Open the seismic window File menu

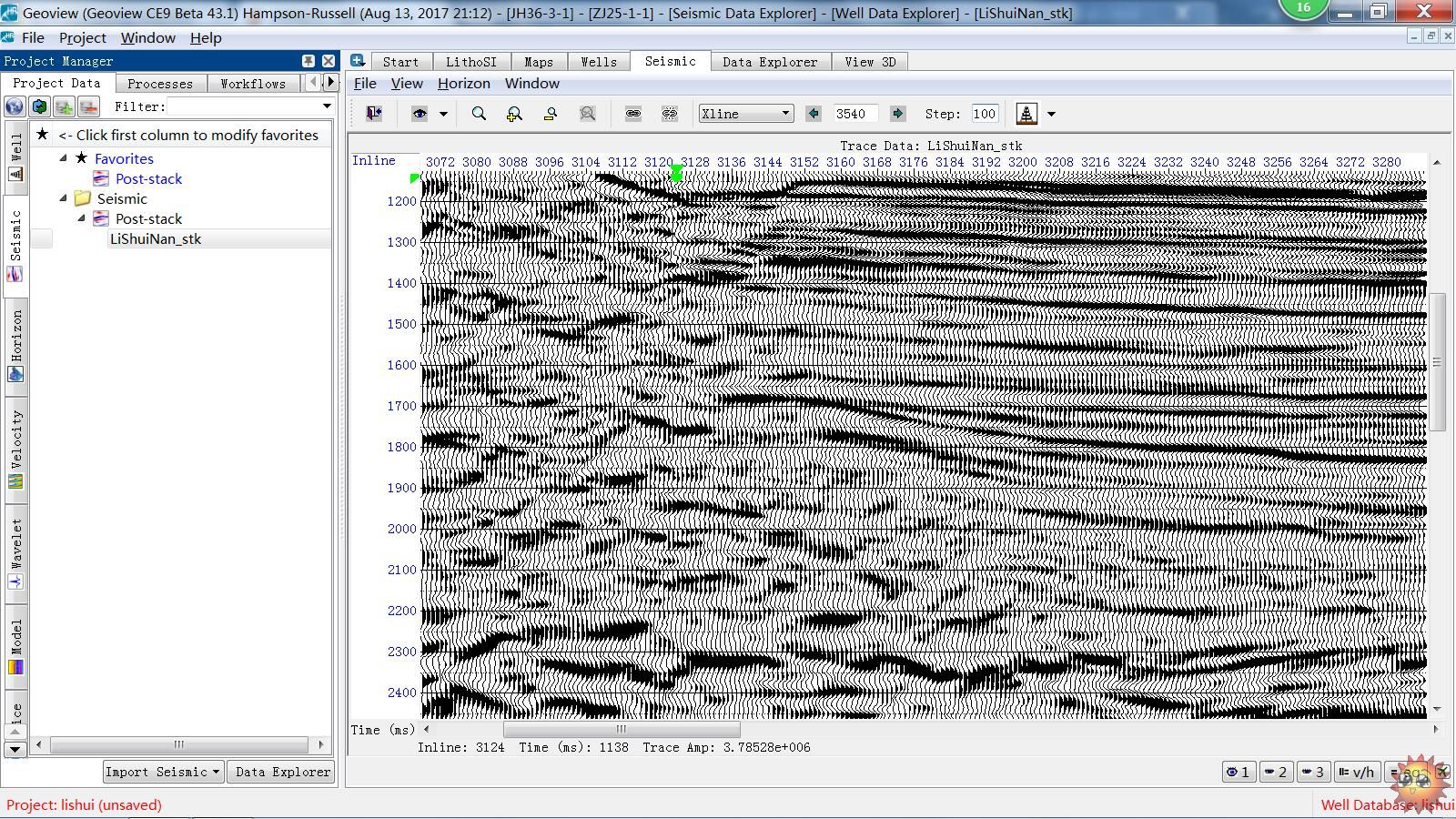[365, 83]
